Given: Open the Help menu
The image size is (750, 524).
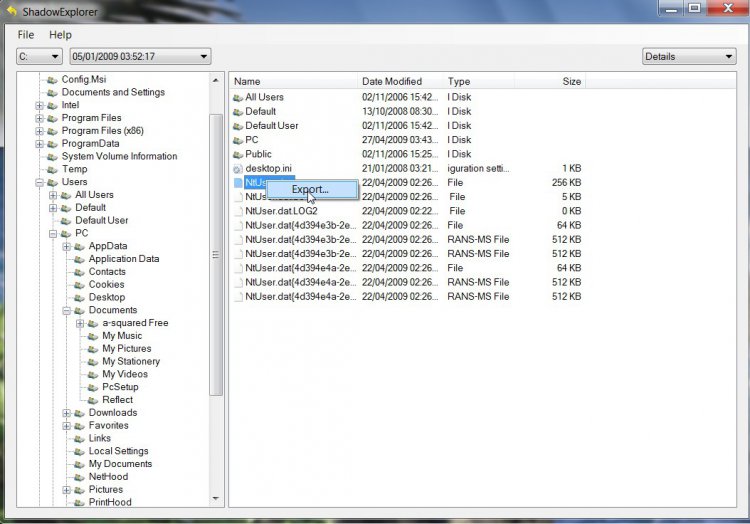Looking at the screenshot, I should (60, 35).
